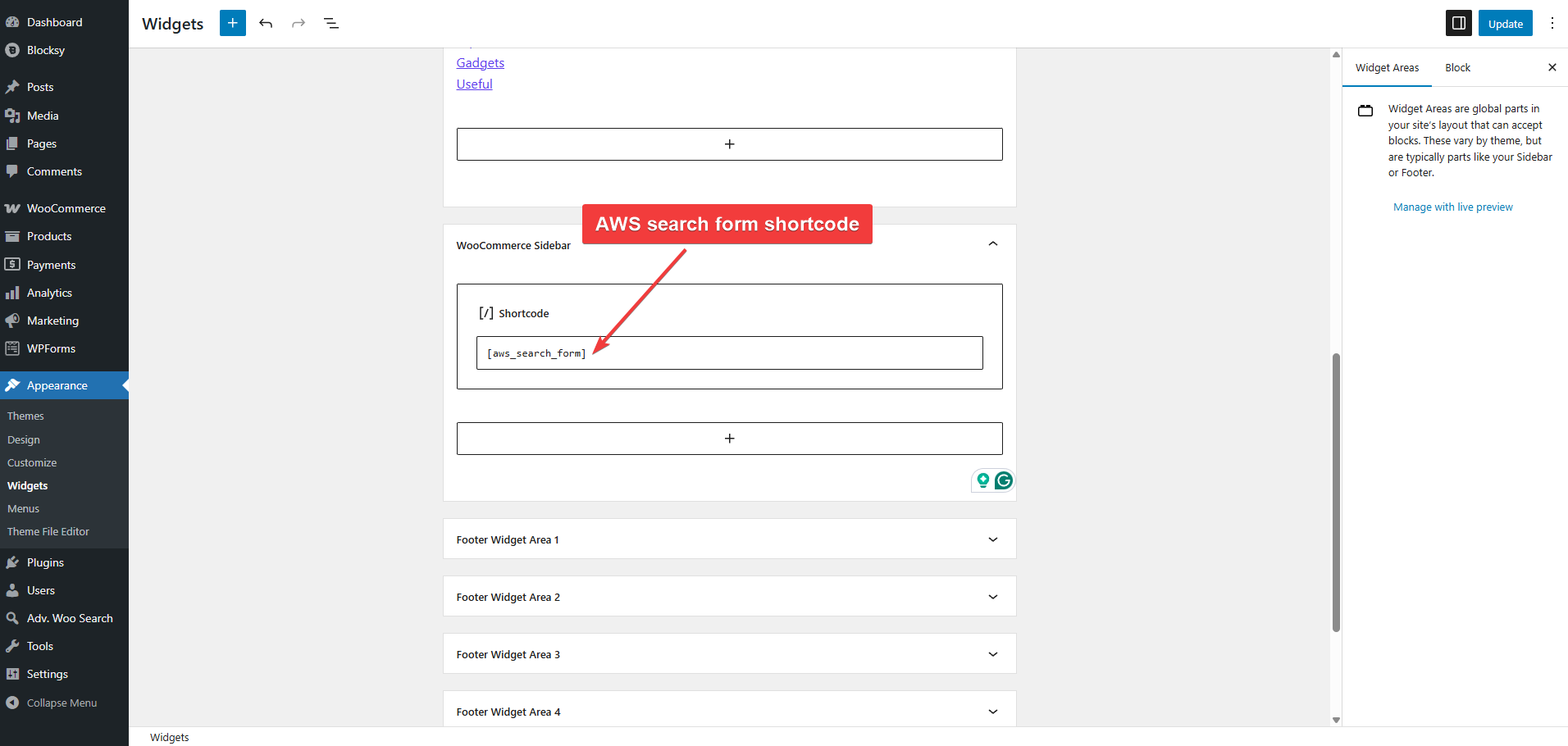Close the settings sidebar with X
The image size is (1568, 746).
1552,67
